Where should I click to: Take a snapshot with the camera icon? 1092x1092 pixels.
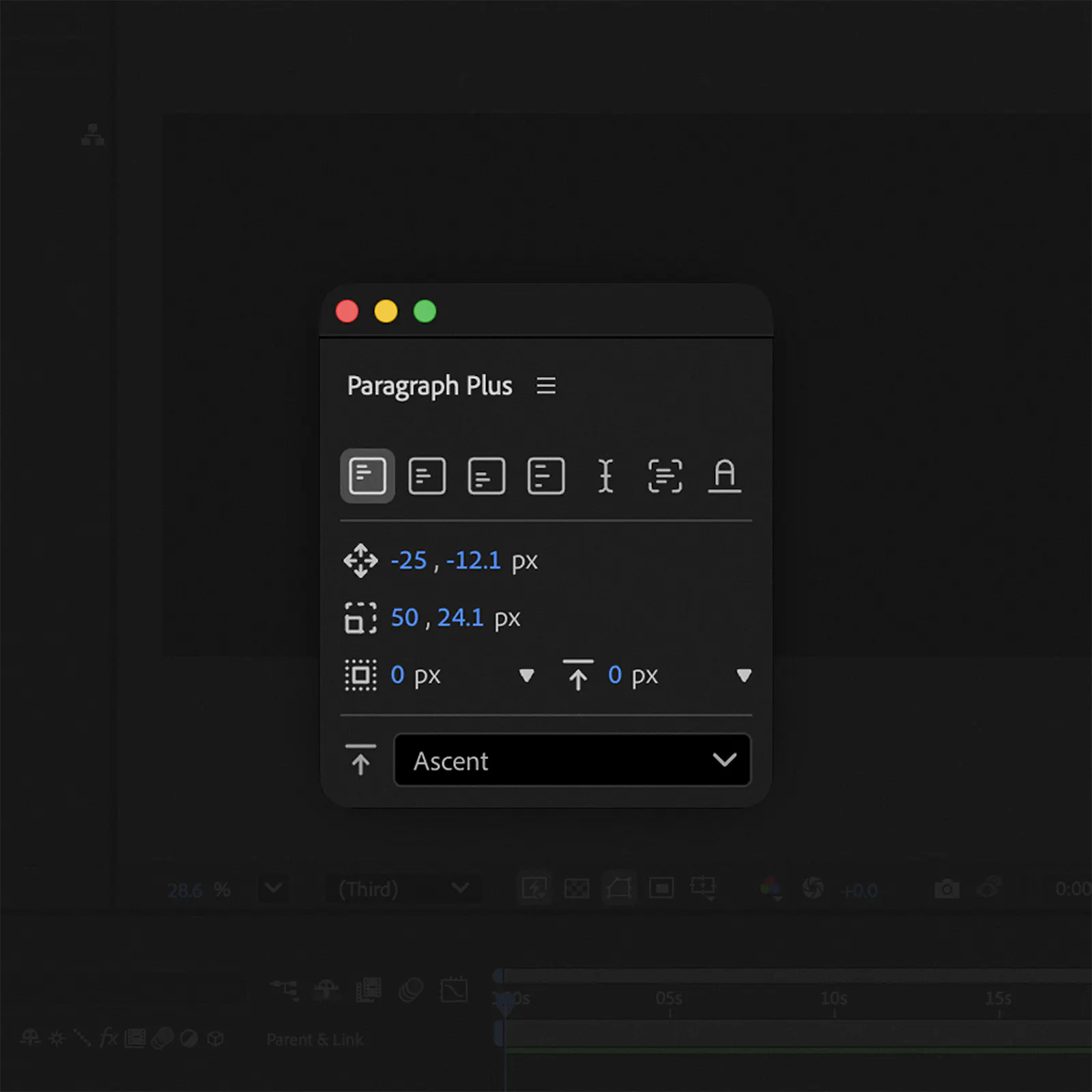pyautogui.click(x=947, y=889)
